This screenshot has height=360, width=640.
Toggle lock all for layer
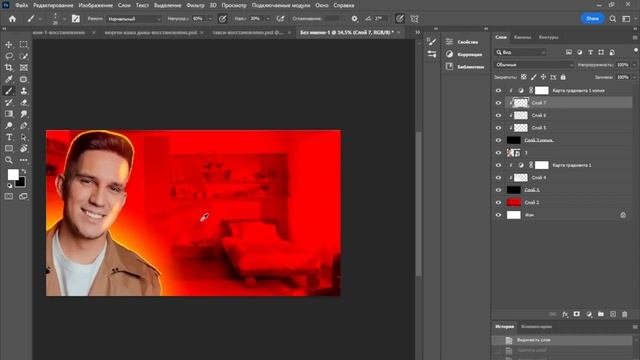click(x=563, y=77)
